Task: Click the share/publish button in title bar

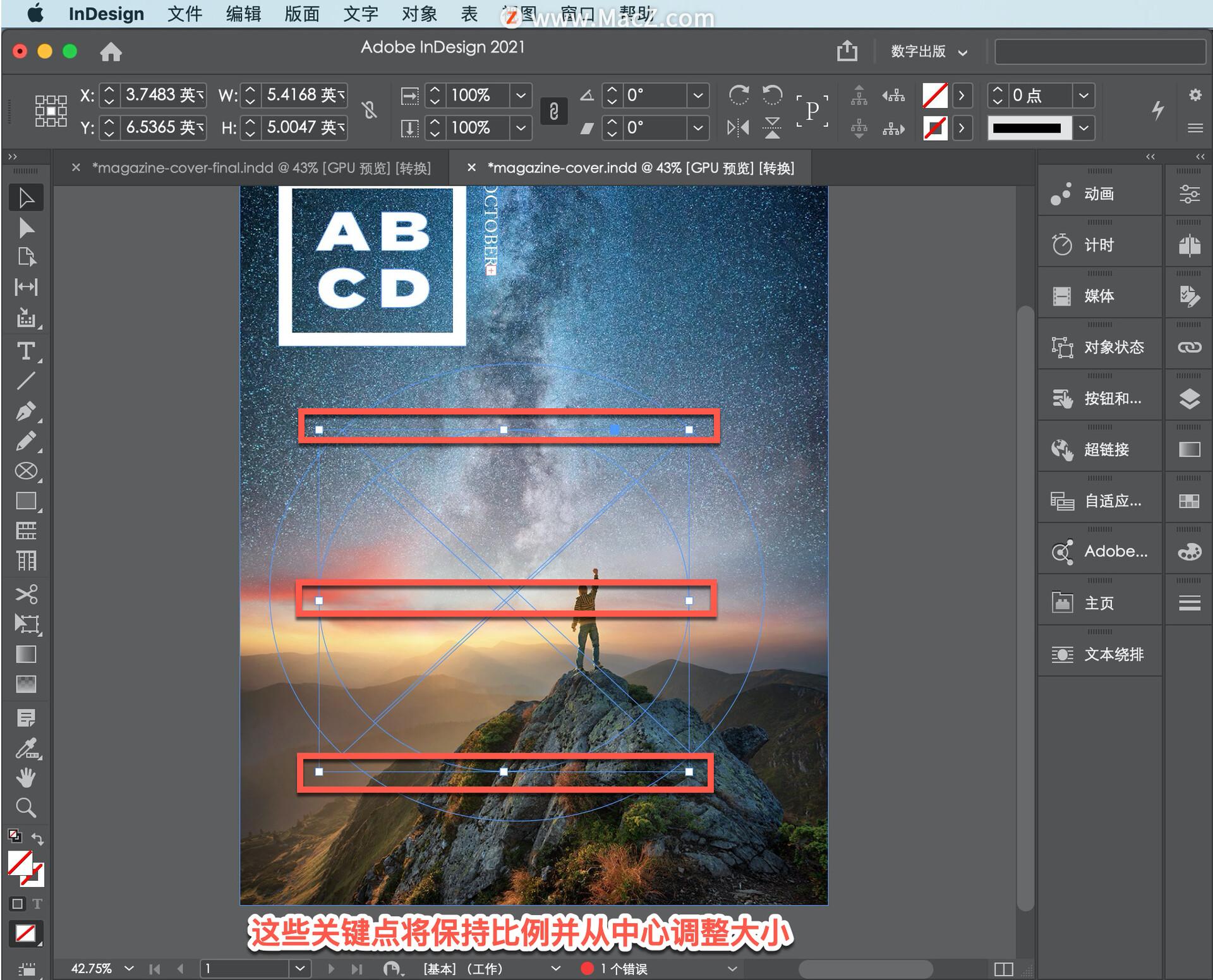Action: click(x=847, y=51)
